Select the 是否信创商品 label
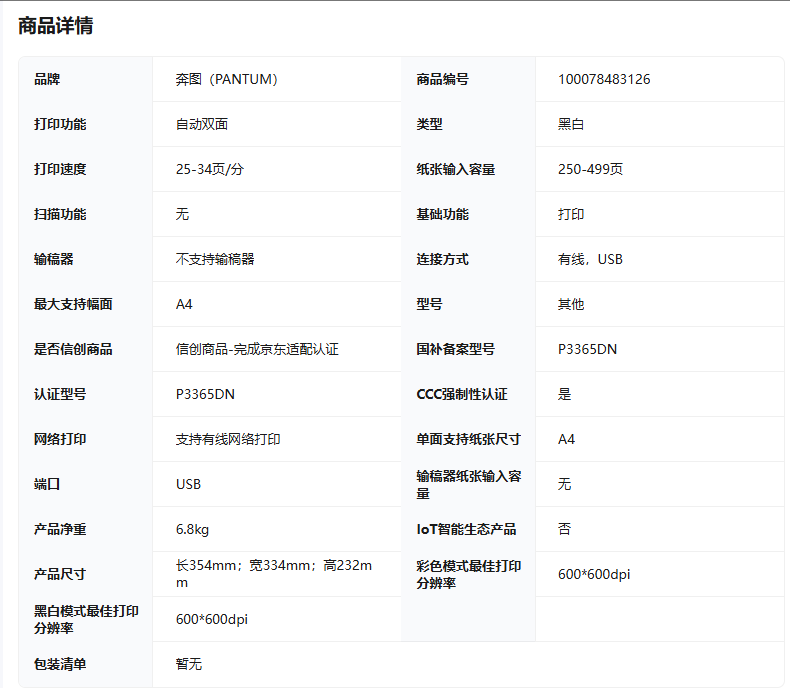The height and width of the screenshot is (688, 790). (x=73, y=349)
